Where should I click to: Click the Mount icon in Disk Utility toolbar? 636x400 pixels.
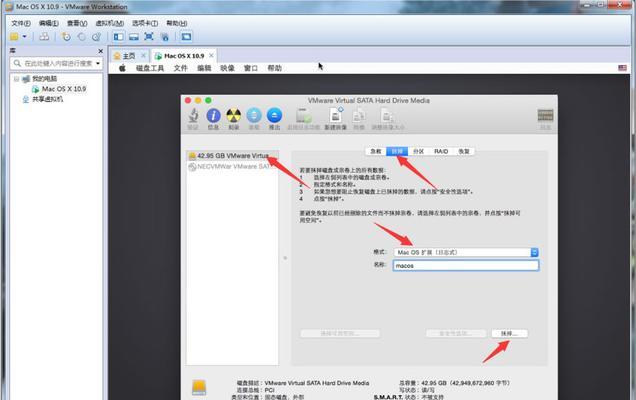point(254,116)
